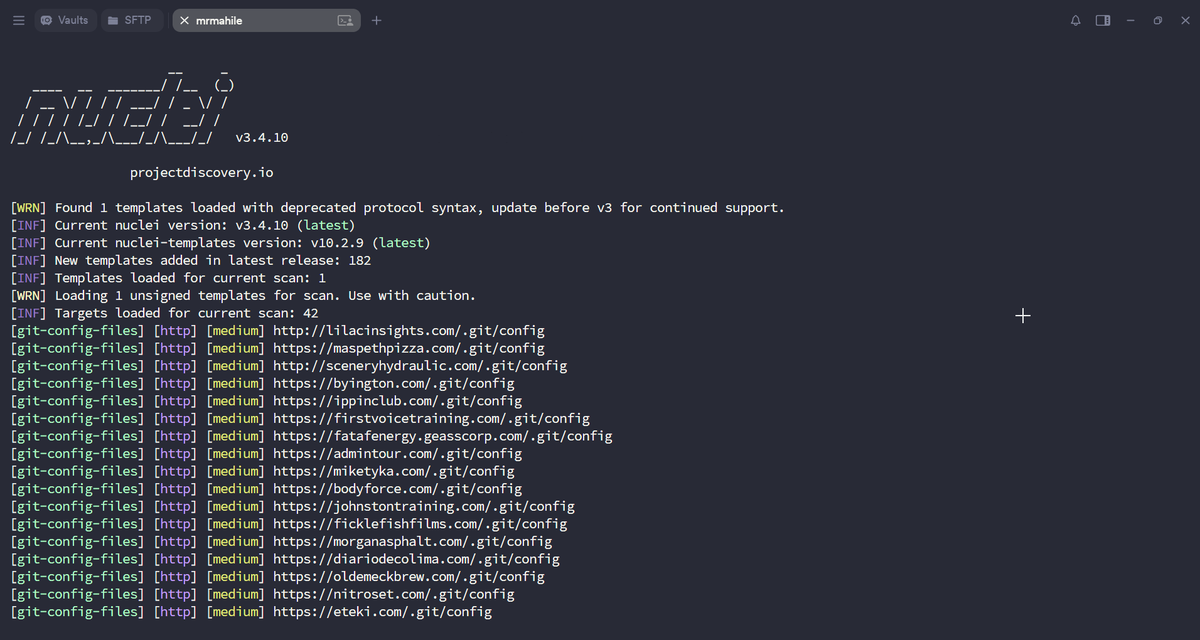
Task: Click [http] tag on nitroset.com row
Action: pos(175,594)
